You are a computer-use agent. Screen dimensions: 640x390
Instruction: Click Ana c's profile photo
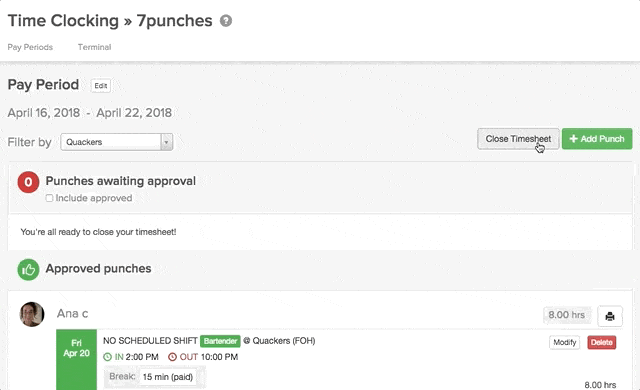[32, 314]
